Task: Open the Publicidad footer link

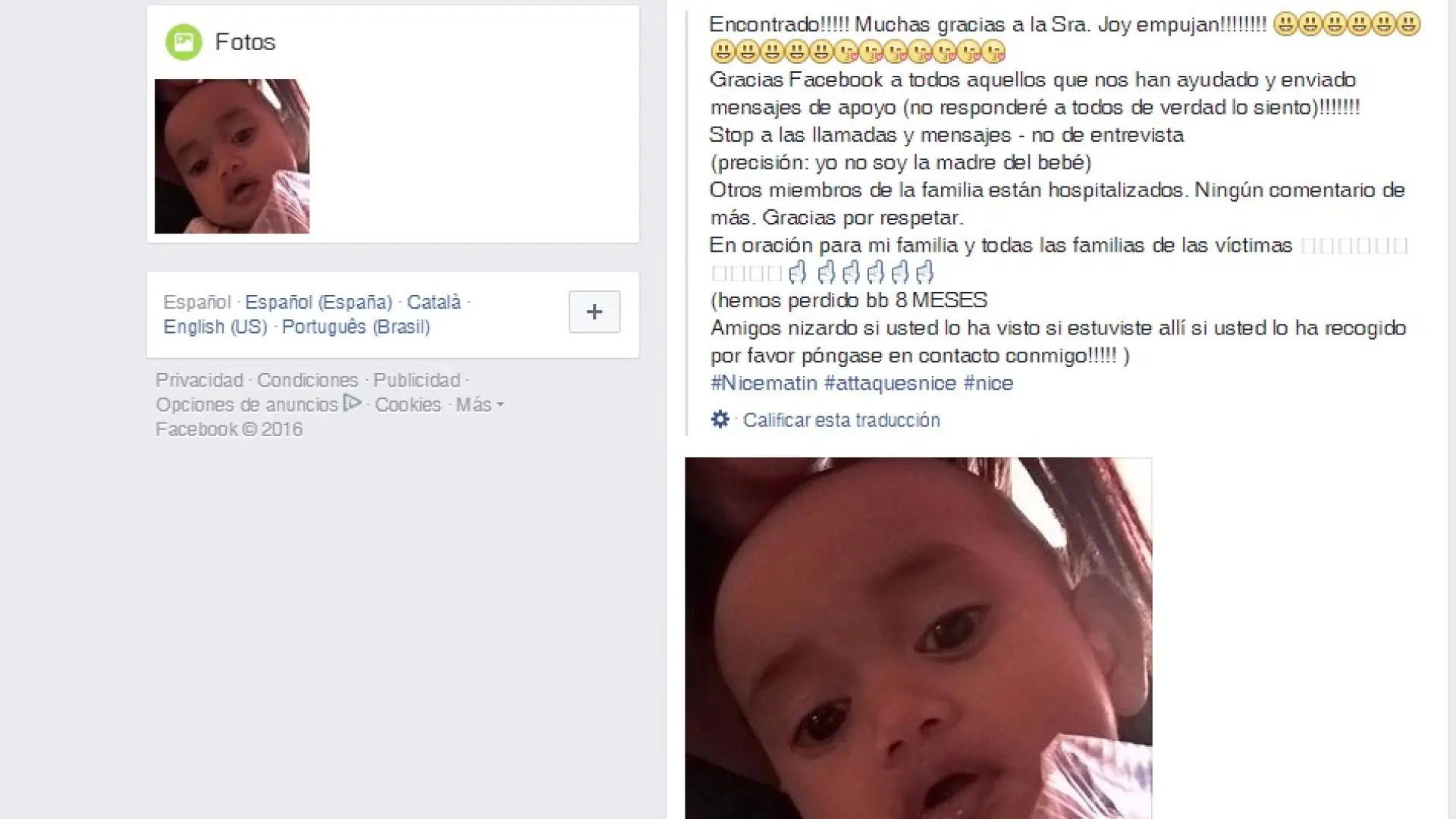Action: point(416,380)
